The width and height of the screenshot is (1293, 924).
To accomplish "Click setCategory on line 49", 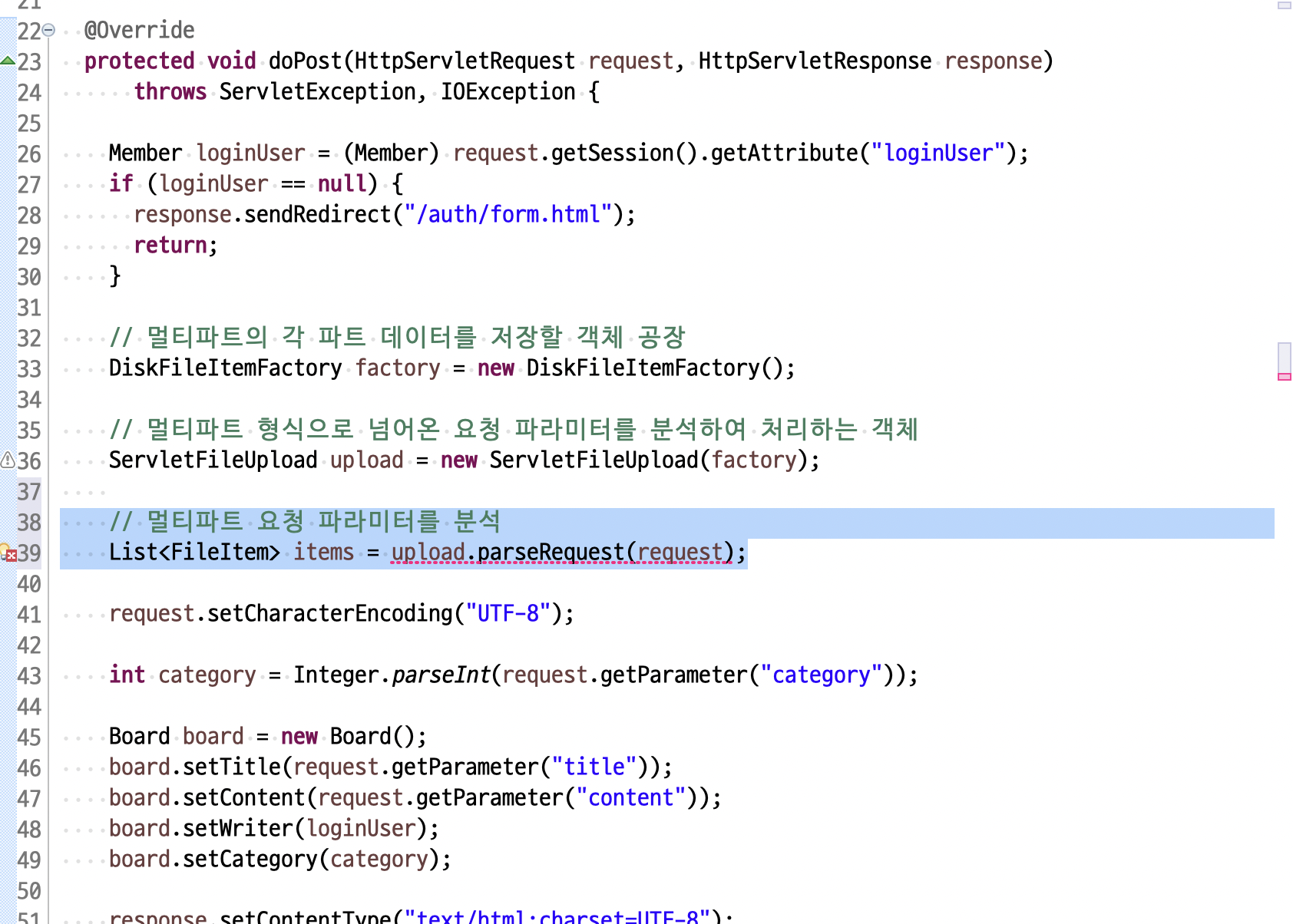I will [250, 859].
